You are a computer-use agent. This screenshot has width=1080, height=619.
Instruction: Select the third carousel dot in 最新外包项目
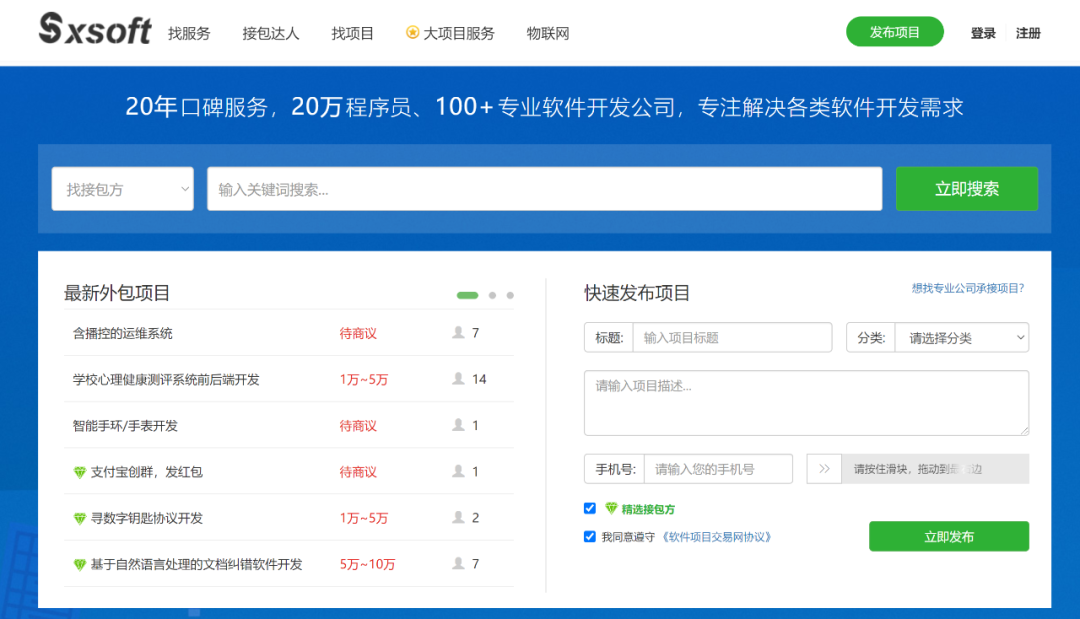click(510, 295)
